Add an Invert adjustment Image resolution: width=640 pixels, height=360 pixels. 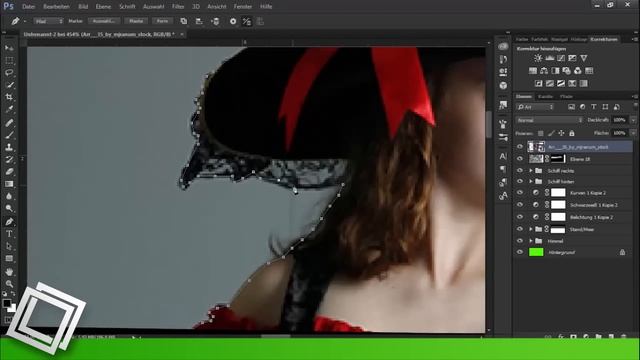539,83
